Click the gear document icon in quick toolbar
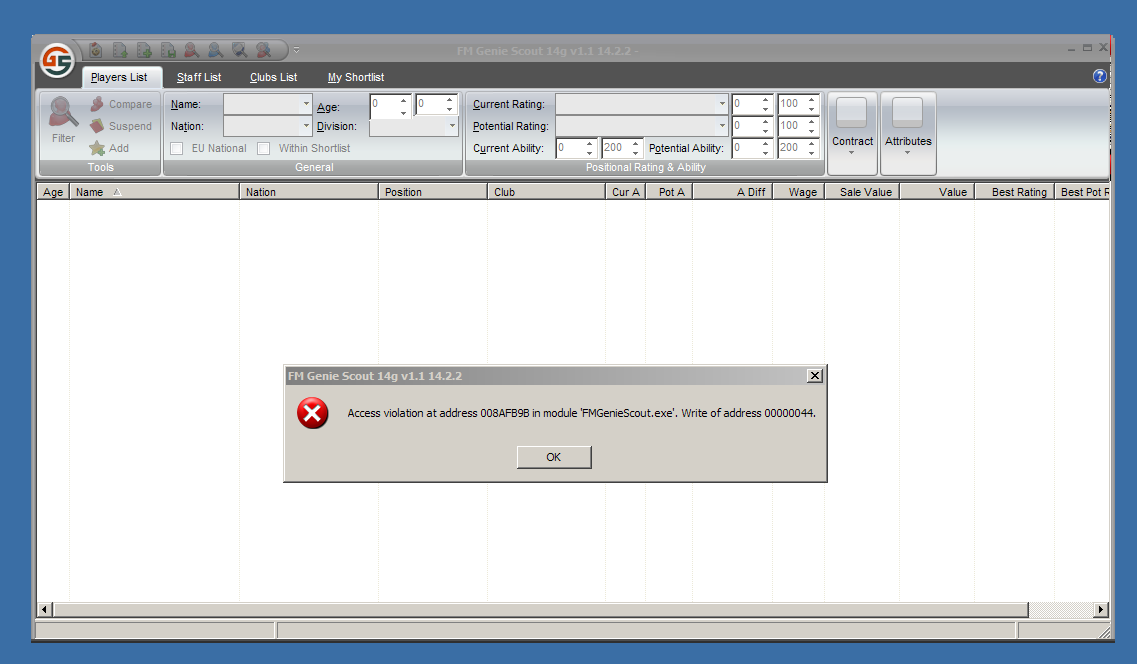The height and width of the screenshot is (664, 1137). [x=96, y=50]
